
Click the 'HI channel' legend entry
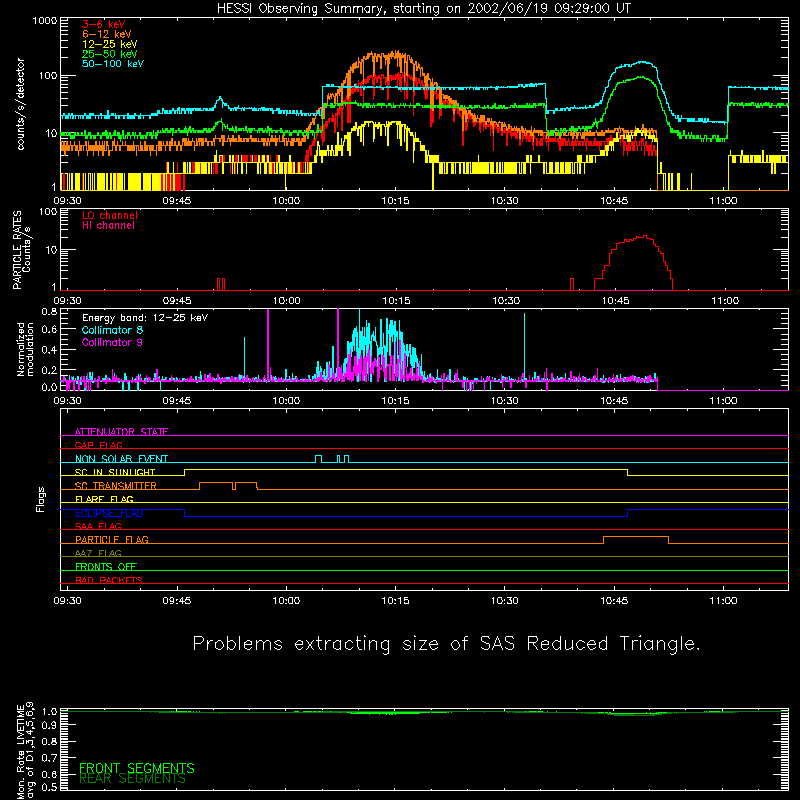coord(108,226)
